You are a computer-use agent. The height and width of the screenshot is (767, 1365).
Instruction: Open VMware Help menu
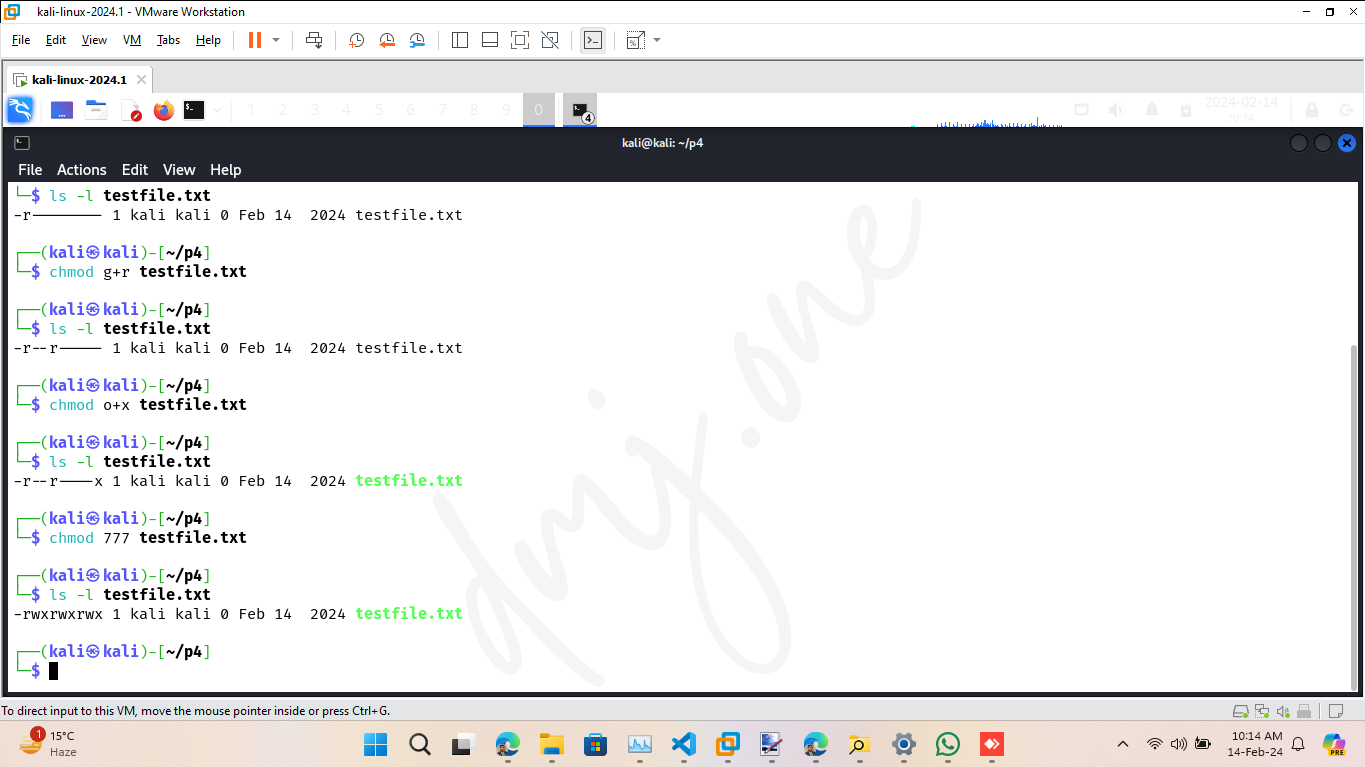tap(208, 40)
